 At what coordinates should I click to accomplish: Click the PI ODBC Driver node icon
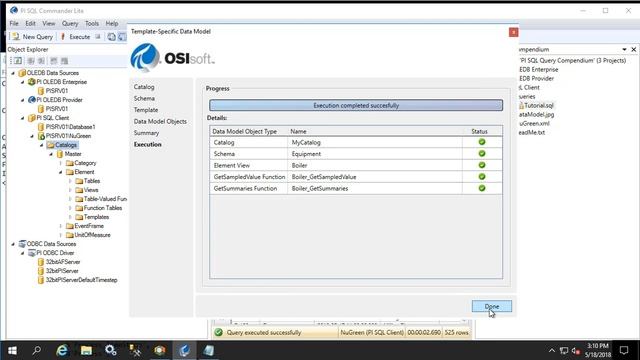(x=31, y=253)
